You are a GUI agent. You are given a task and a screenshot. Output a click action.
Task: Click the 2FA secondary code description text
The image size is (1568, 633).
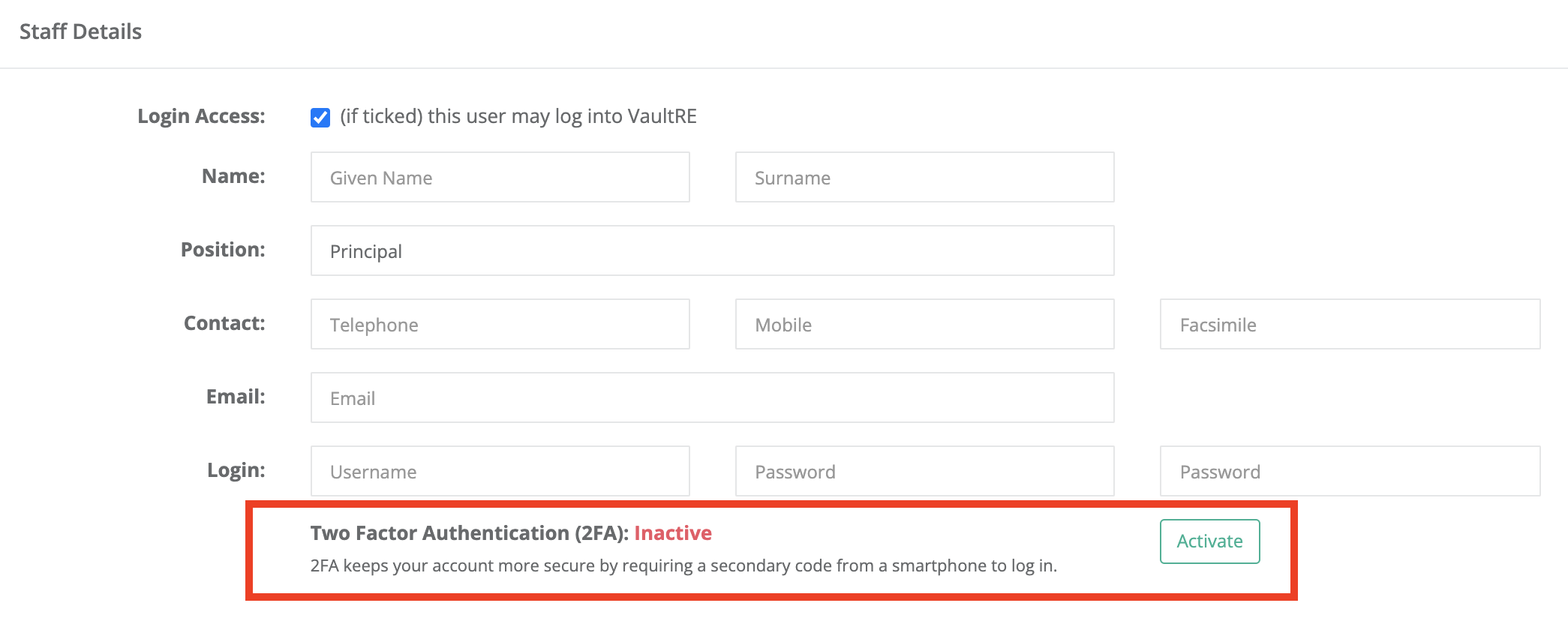(x=683, y=565)
